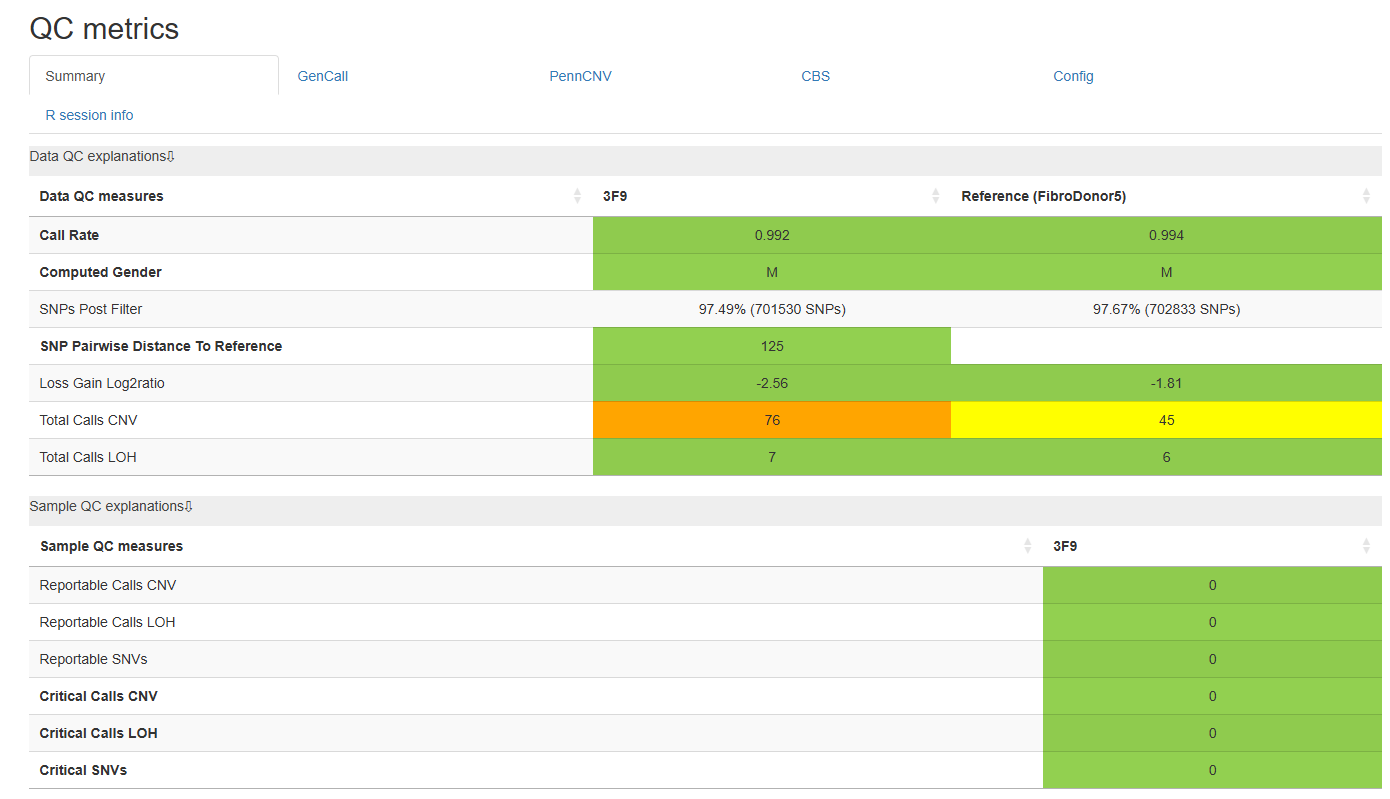Select the Call Rate value 0.992
Viewport: 1390px width, 799px height.
pyautogui.click(x=772, y=235)
